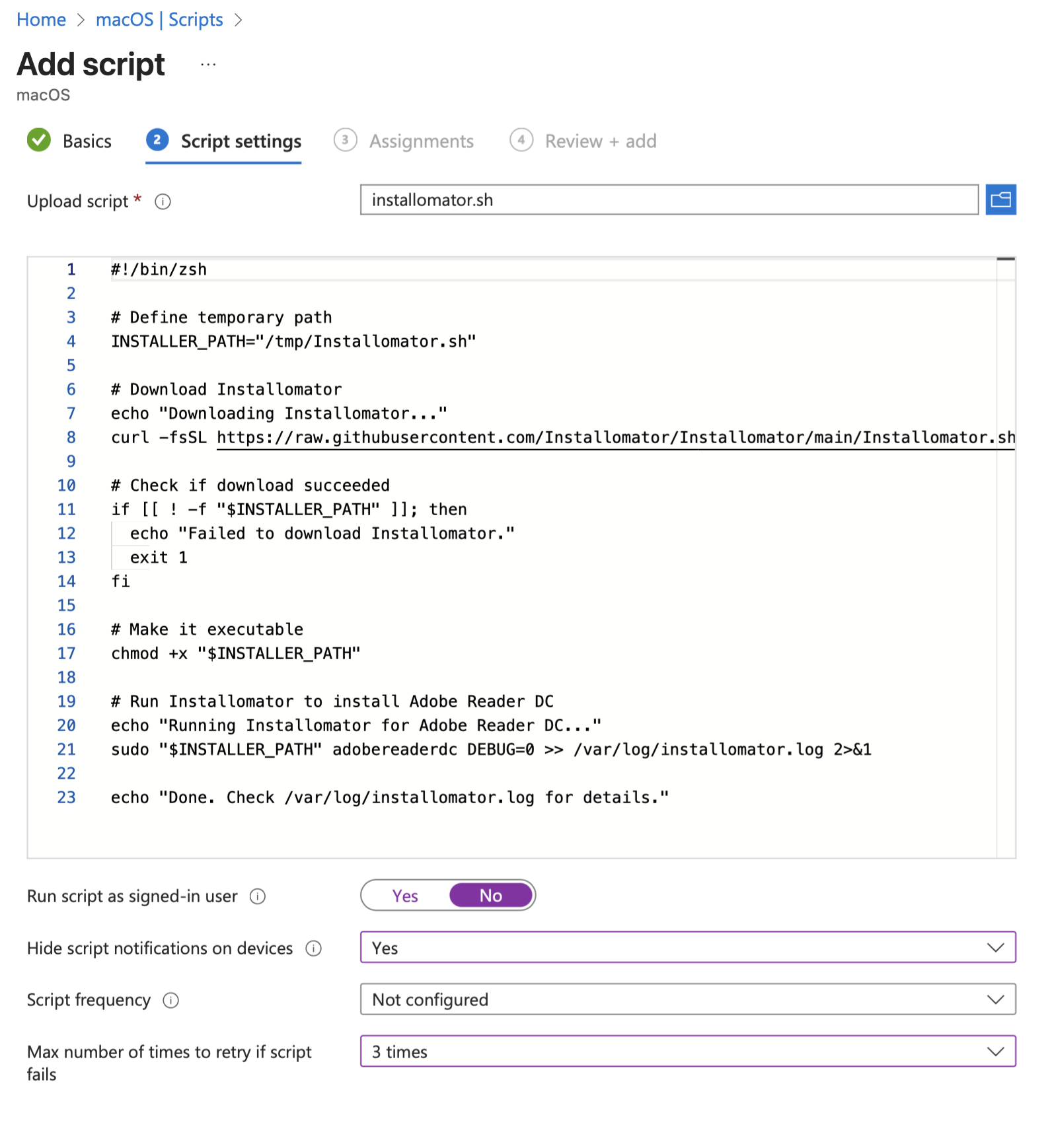
Task: Navigate to macOS | Scripts breadcrumb
Action: pos(159,20)
